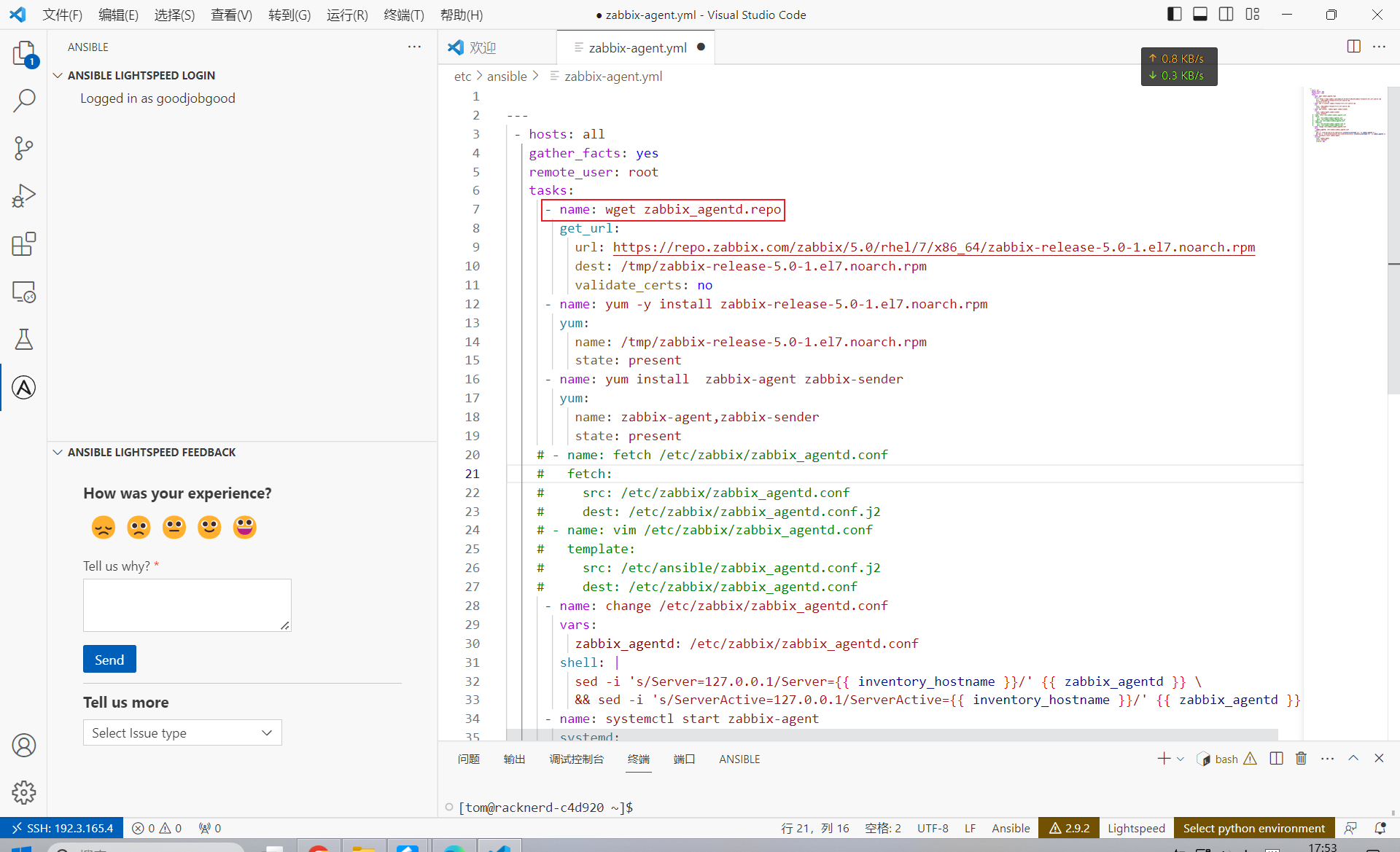Screen dimensions: 1400x852
Task: Open the terminal launch profile dropdown arrow
Action: [x=1181, y=759]
